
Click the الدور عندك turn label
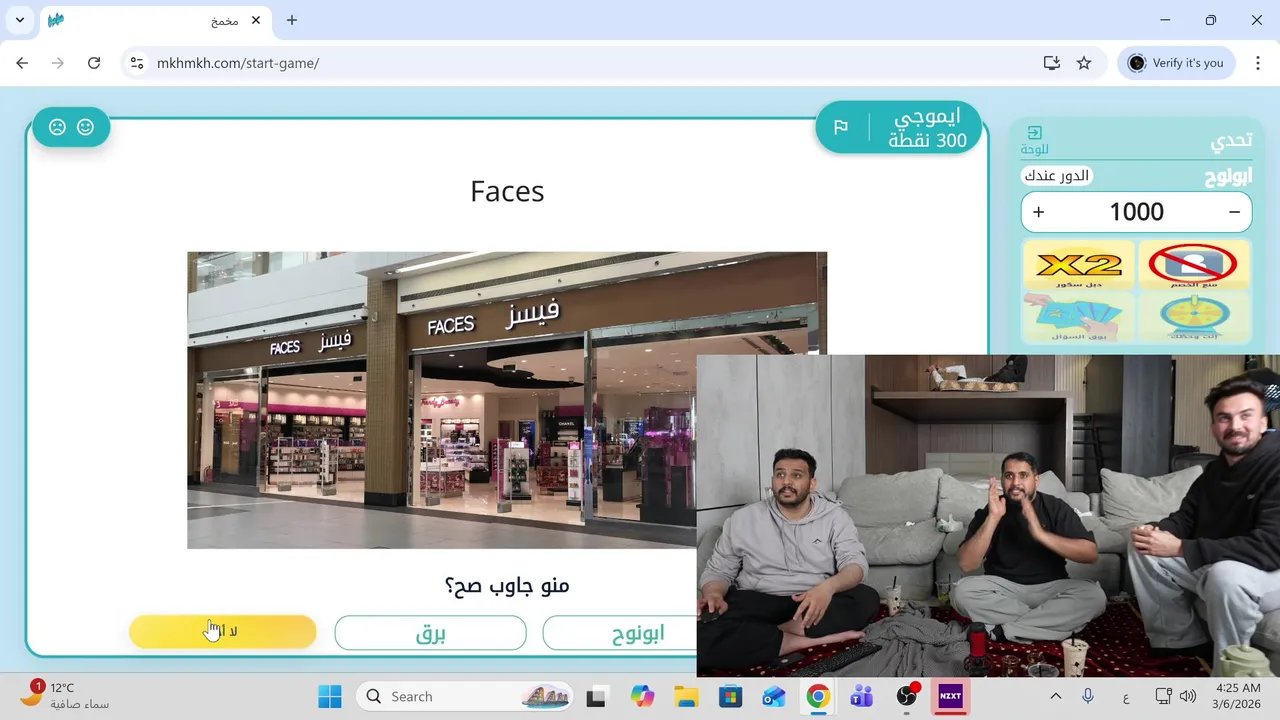click(1057, 176)
